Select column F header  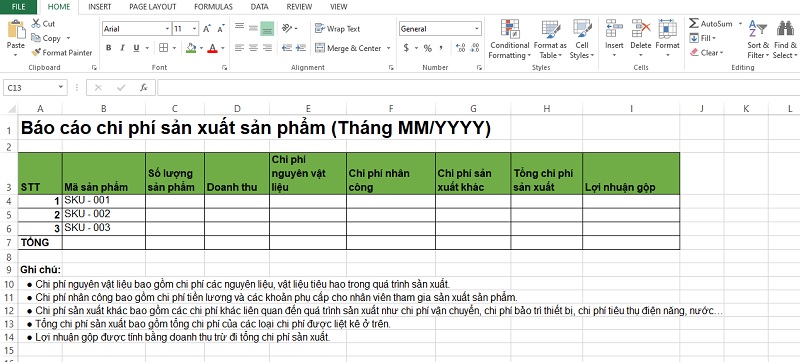click(x=391, y=108)
